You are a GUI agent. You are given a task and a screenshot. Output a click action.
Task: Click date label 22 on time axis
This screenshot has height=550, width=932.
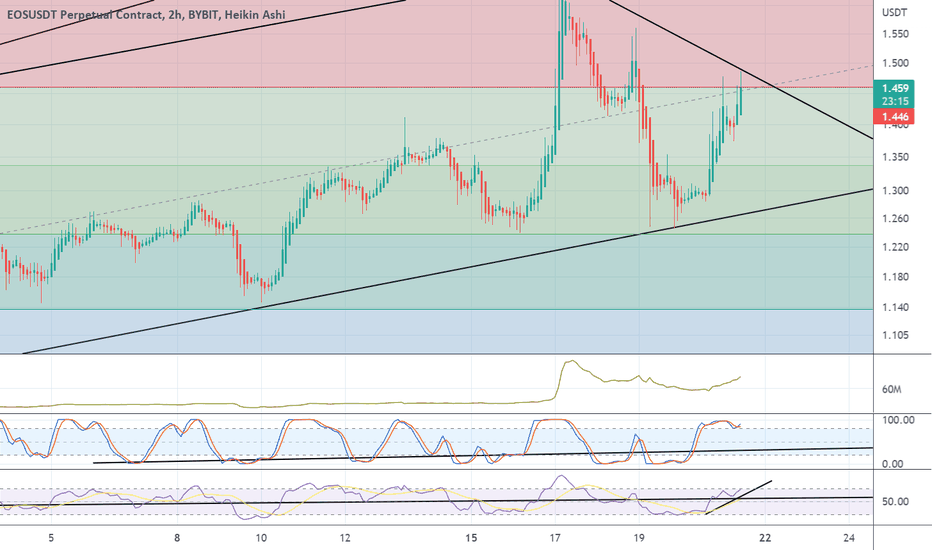click(765, 538)
